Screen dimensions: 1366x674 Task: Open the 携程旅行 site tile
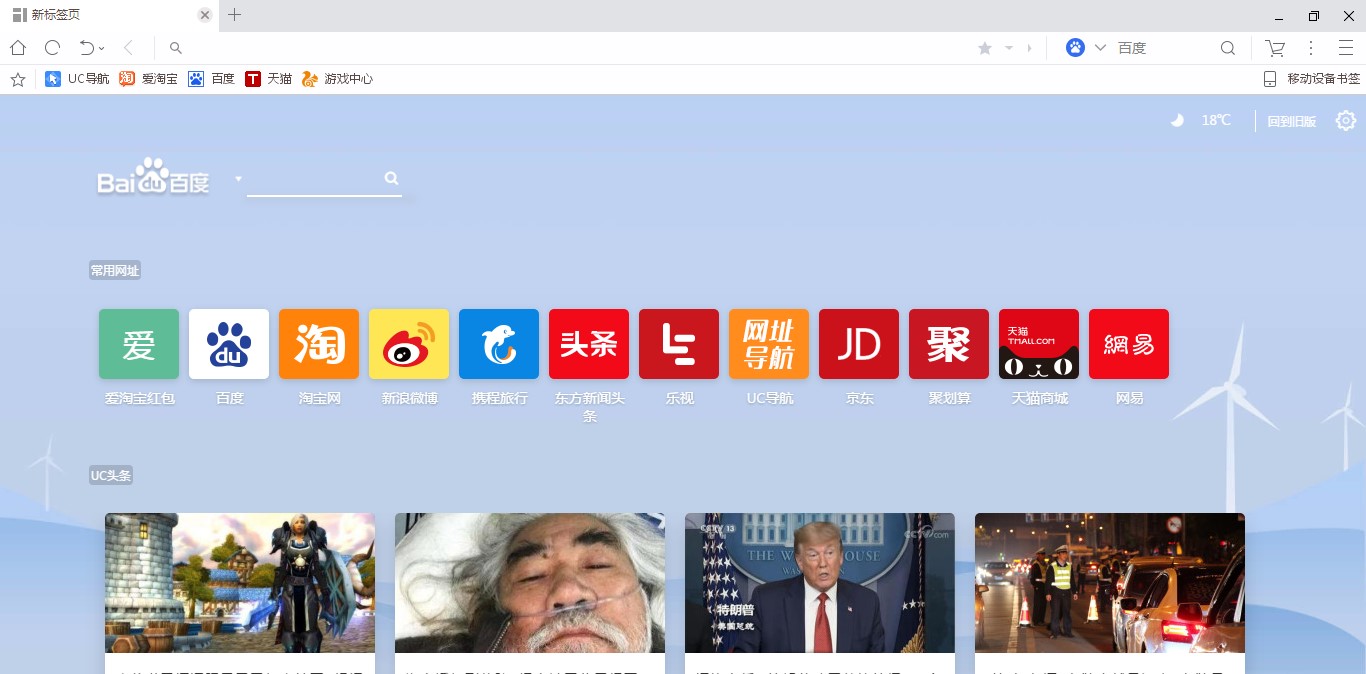pos(499,344)
